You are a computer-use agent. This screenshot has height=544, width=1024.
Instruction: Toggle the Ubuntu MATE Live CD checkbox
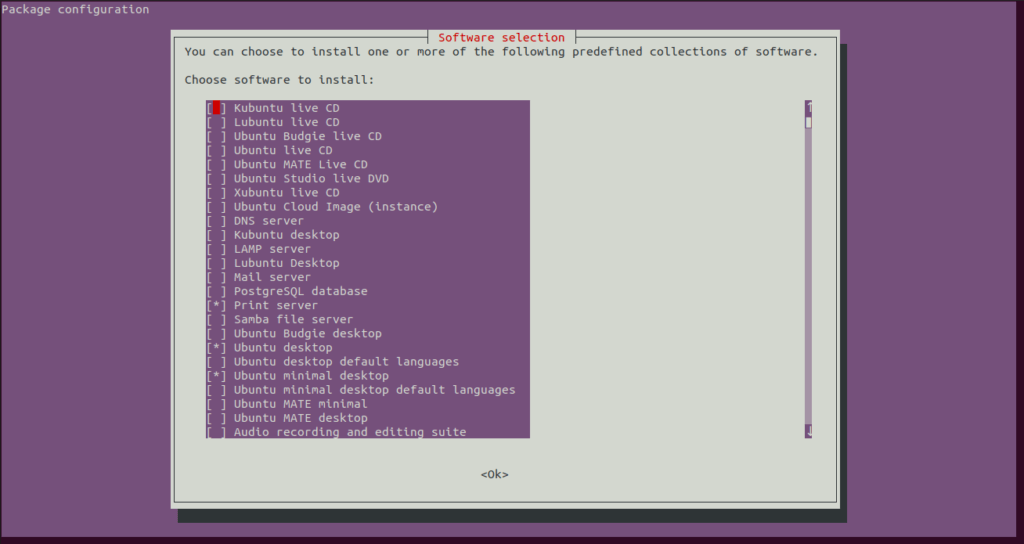(216, 165)
